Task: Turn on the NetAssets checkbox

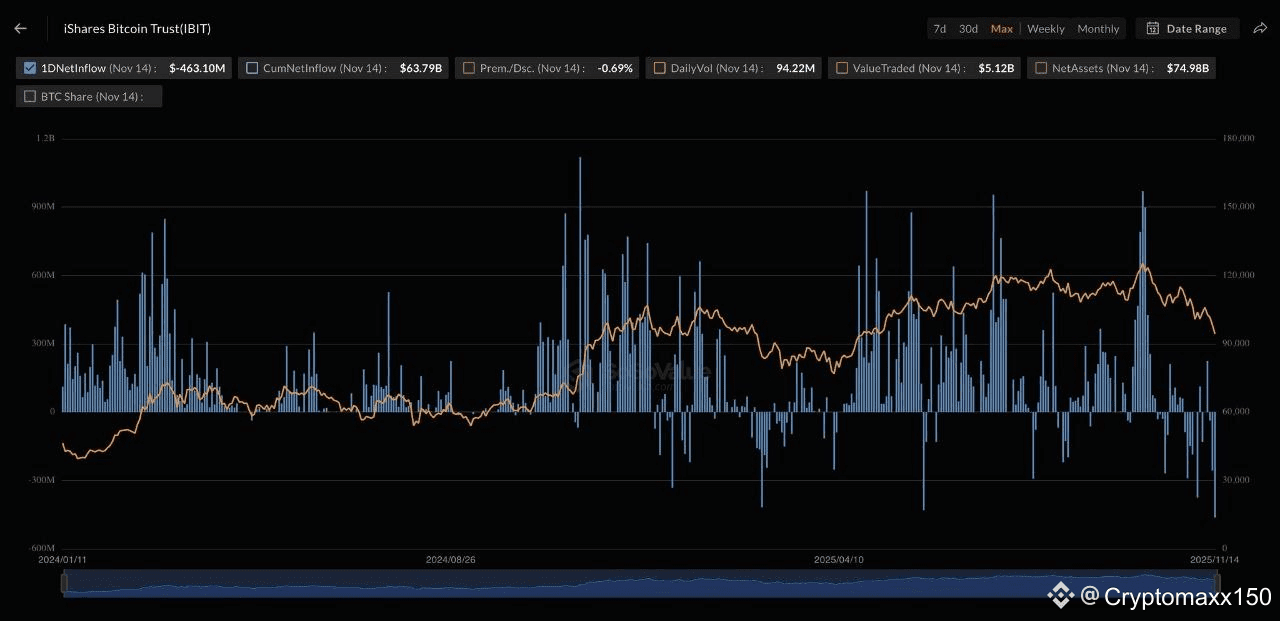Action: click(x=1041, y=69)
